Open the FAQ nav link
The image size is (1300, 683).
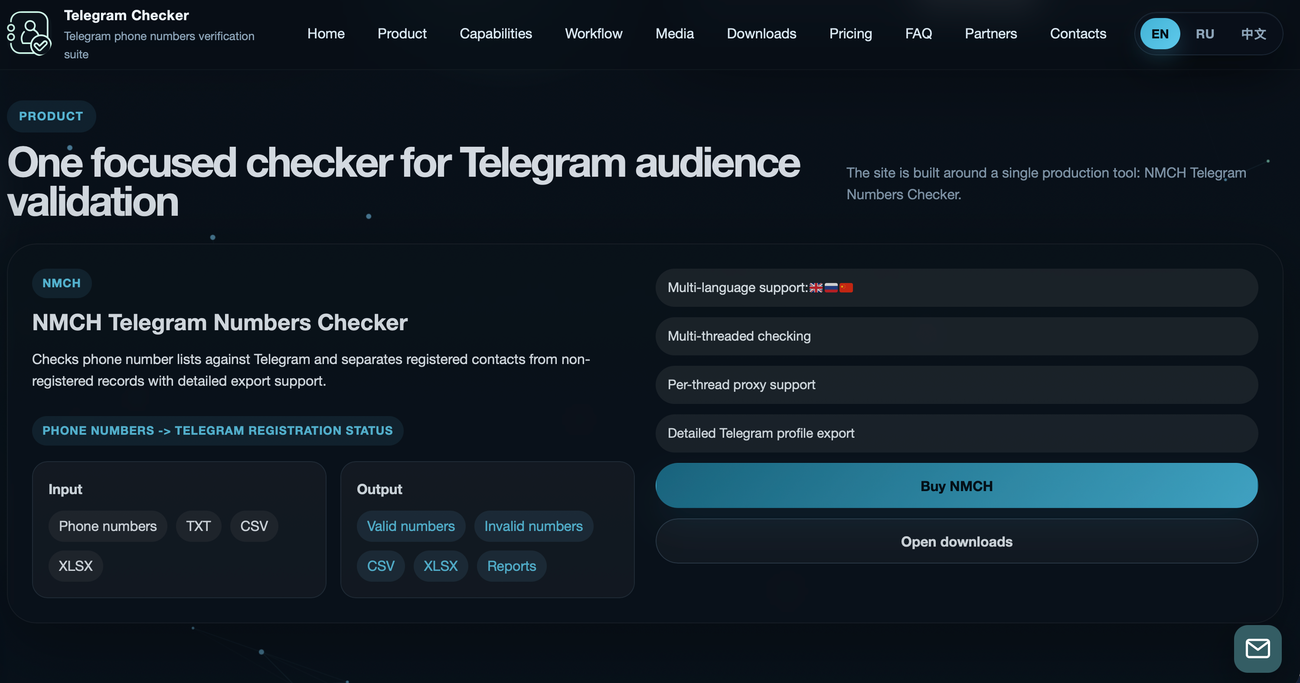[x=919, y=34]
